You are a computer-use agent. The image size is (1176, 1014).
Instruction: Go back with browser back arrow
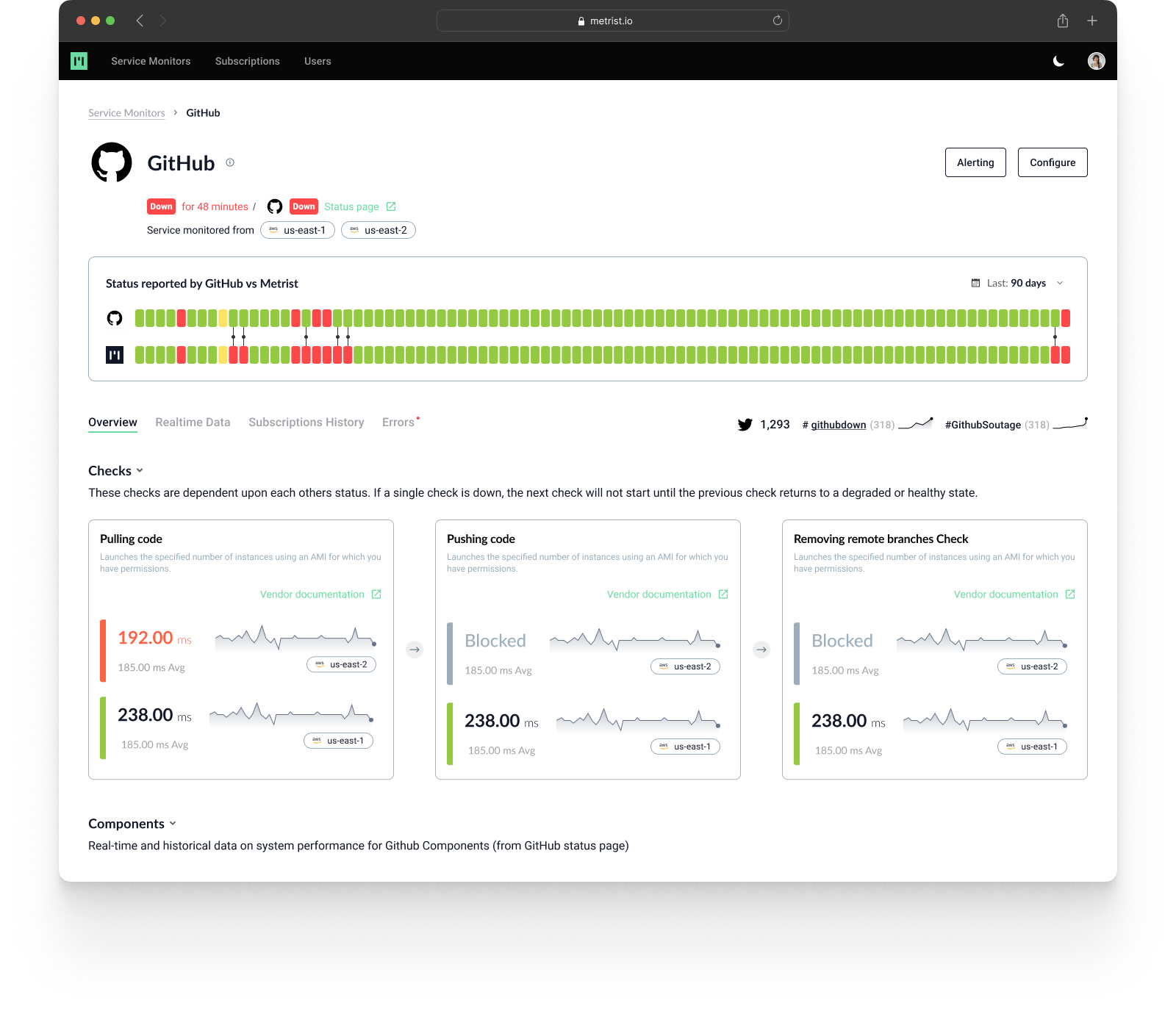140,21
